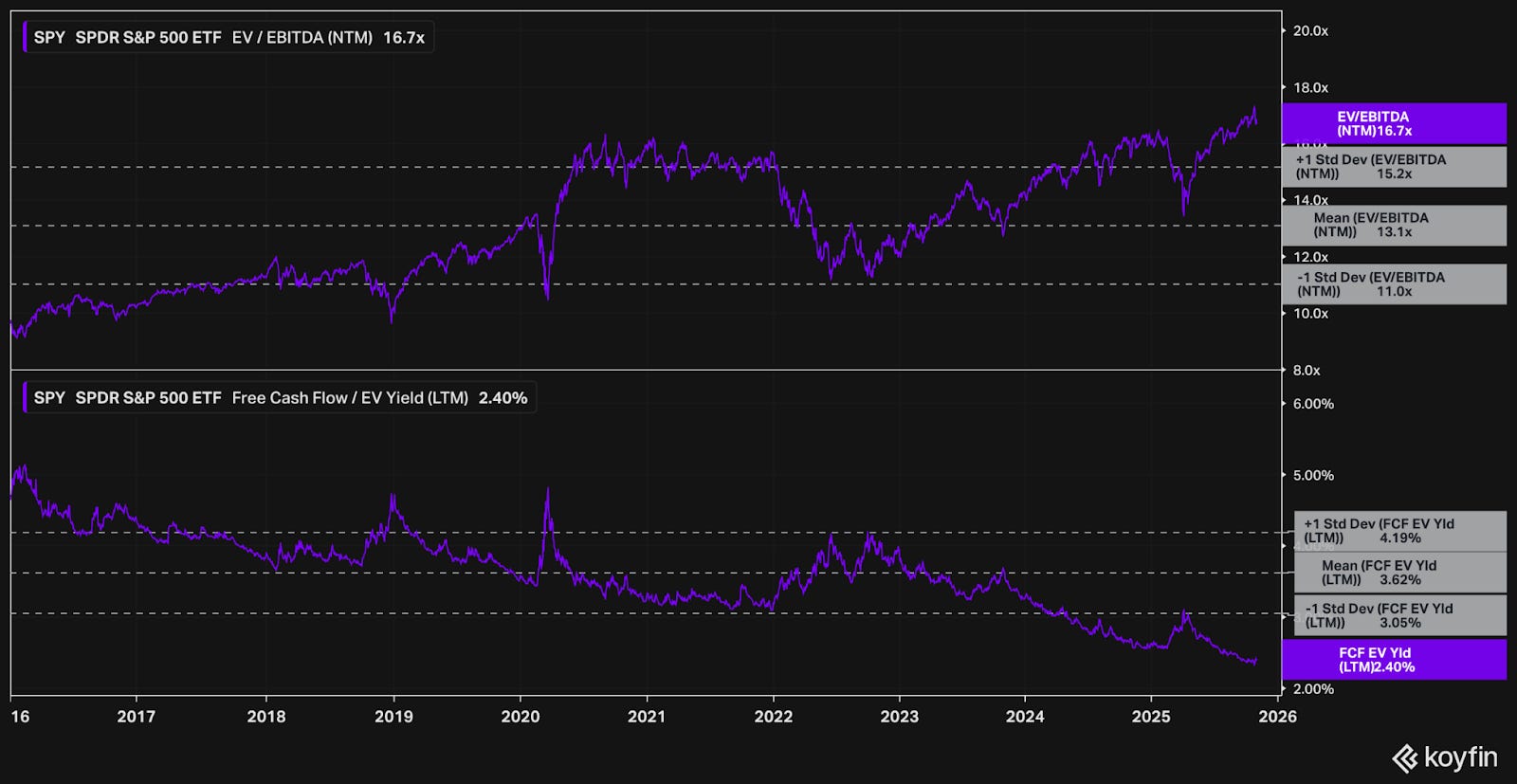Click the 5.00% axis label
This screenshot has height=784, width=1517.
tap(1313, 476)
